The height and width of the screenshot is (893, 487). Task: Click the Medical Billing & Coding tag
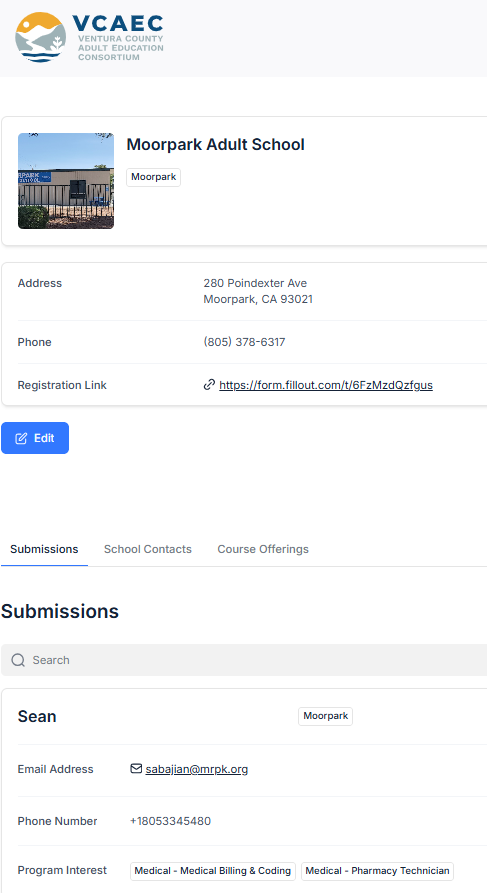(213, 871)
